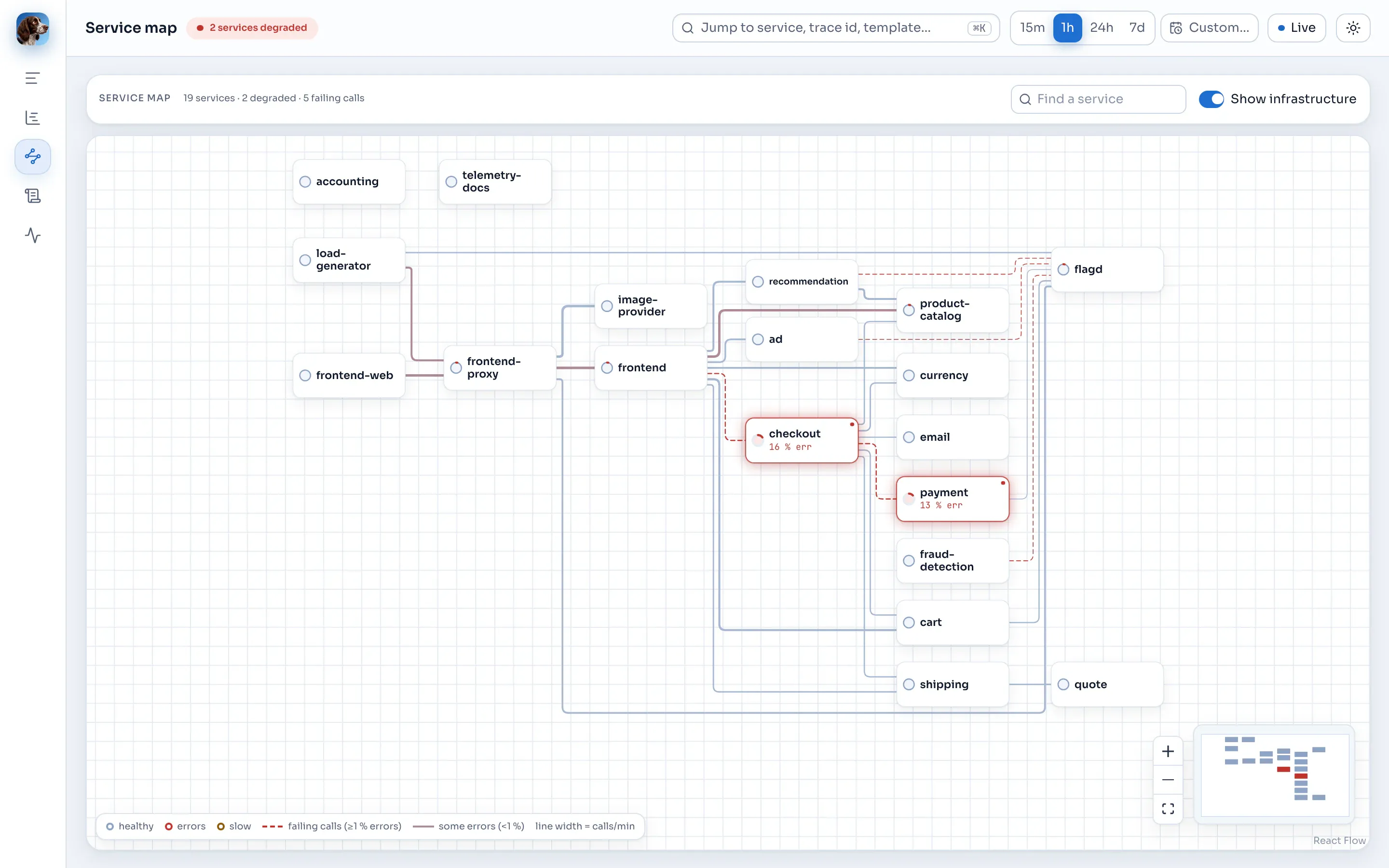Select the 24h time range
This screenshot has height=868, width=1389.
[1101, 27]
